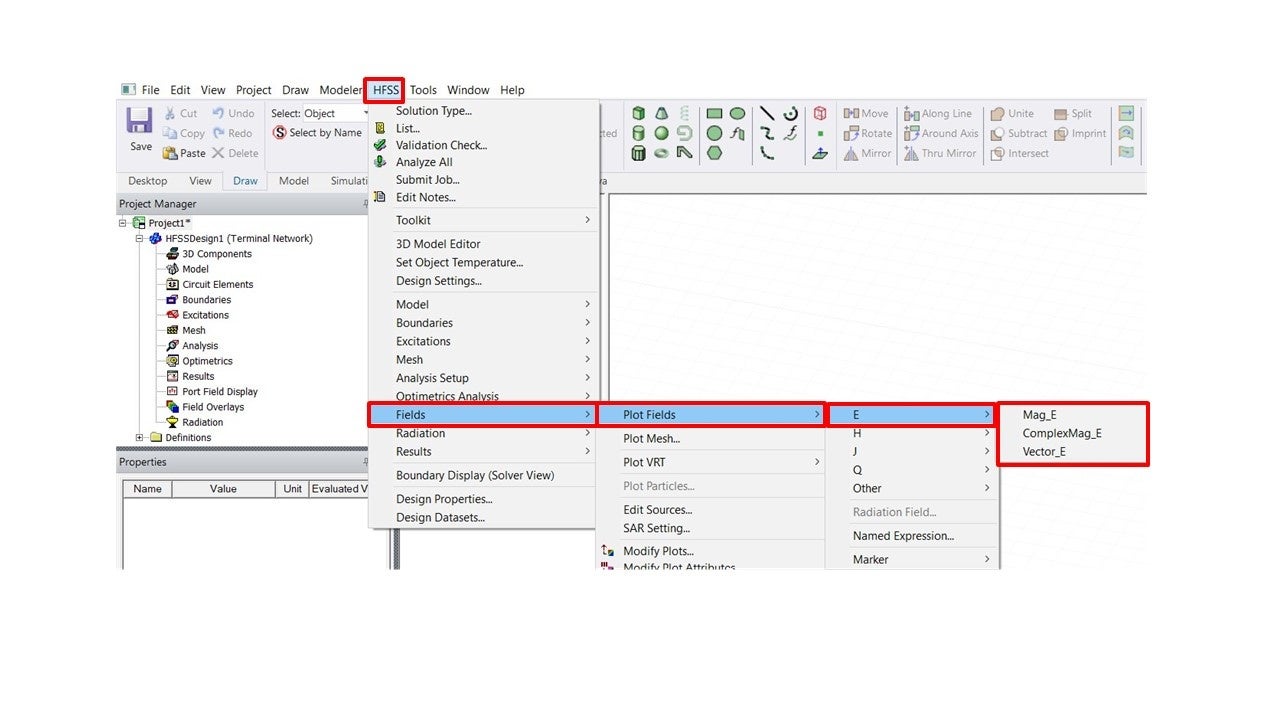Click the Modify Plots icon
1280x720 pixels.
(x=607, y=551)
